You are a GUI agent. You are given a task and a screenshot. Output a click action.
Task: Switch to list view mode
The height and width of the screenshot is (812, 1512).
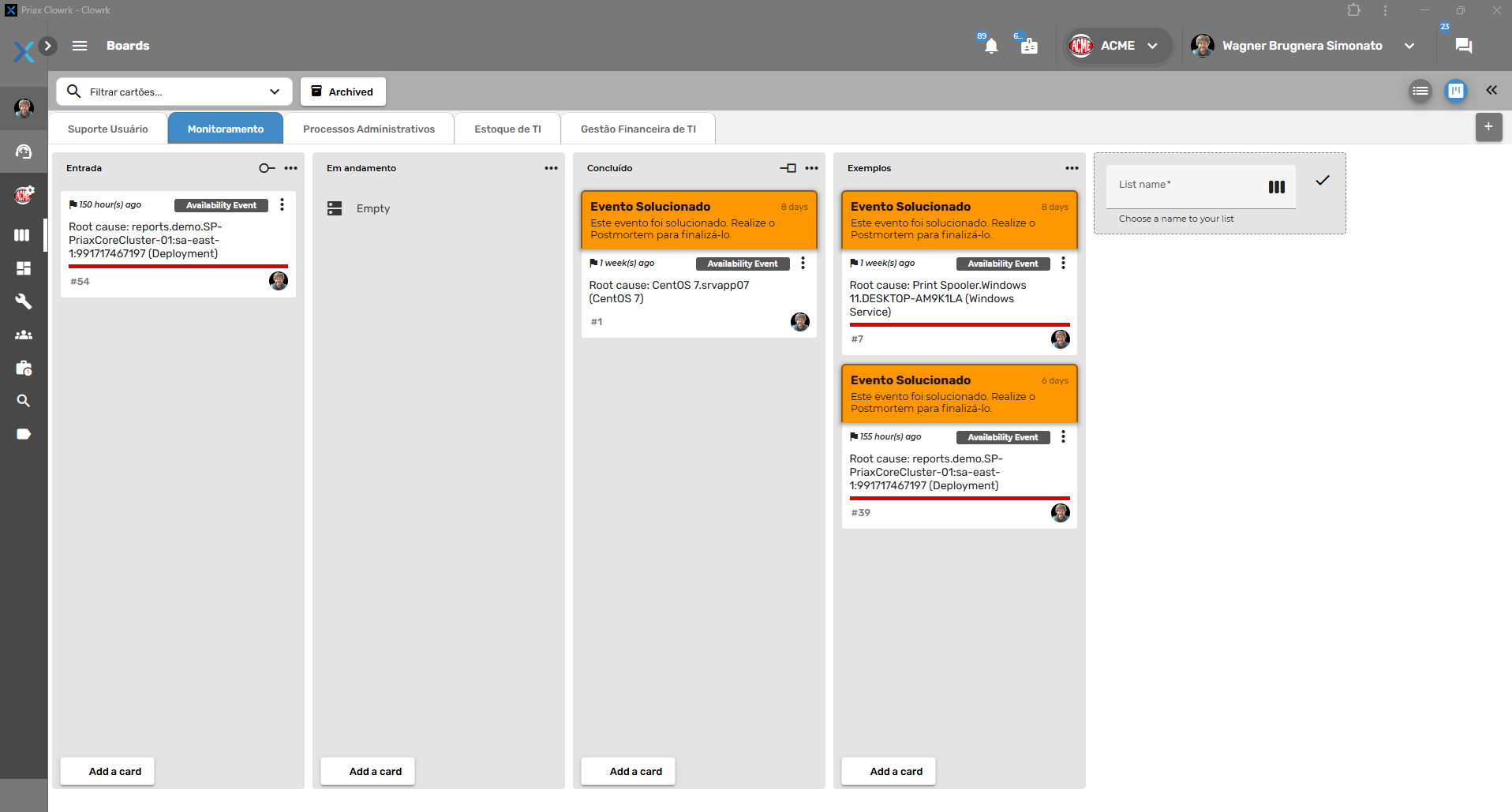click(x=1420, y=91)
